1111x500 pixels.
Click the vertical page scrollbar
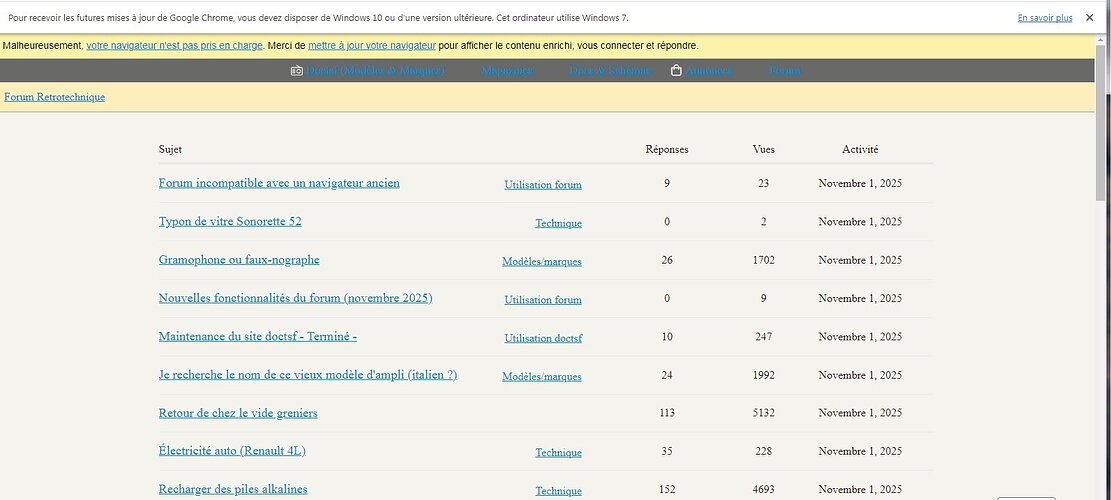1101,200
